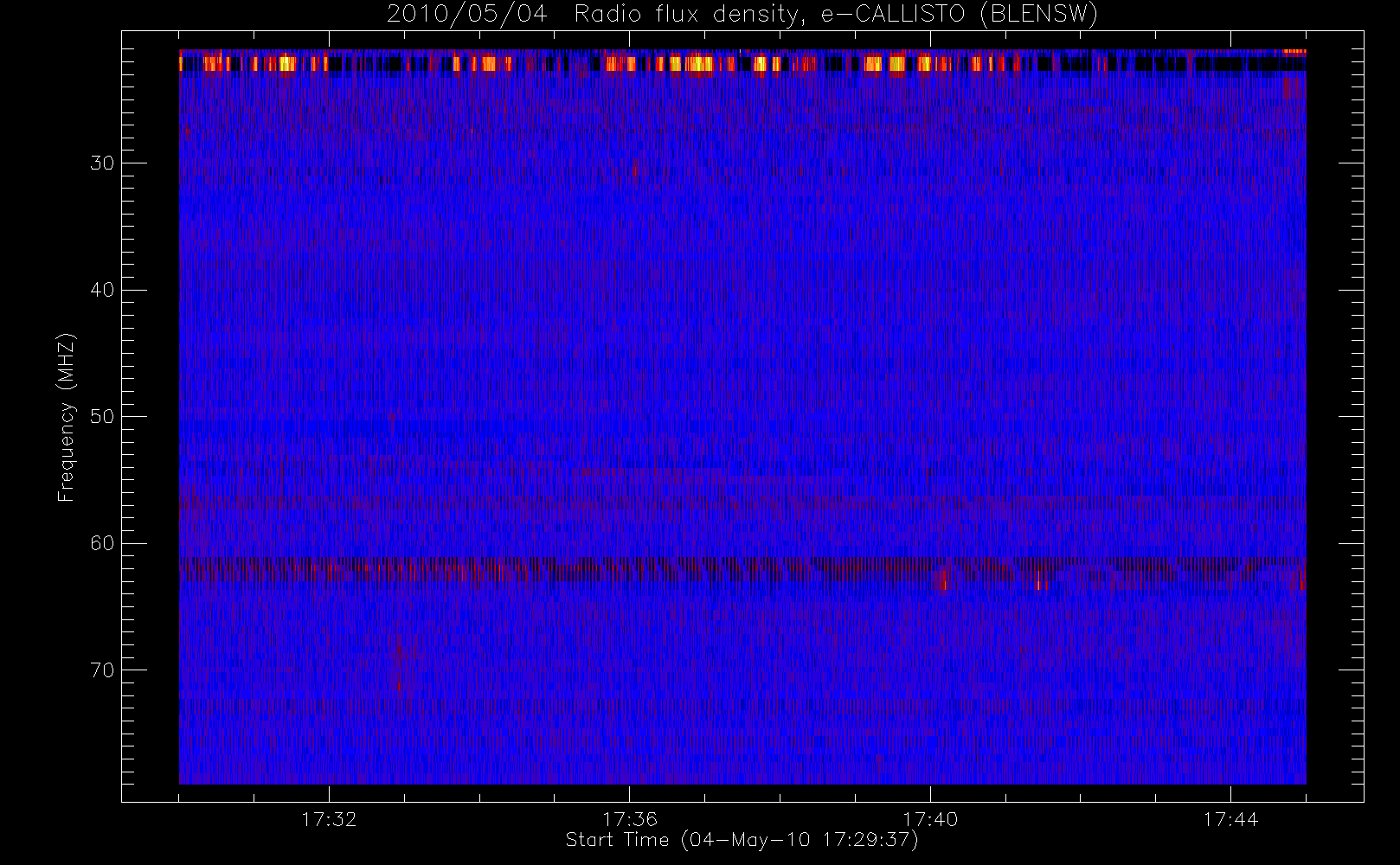
Task: Click the 17:40 time axis label
Action: click(x=930, y=819)
